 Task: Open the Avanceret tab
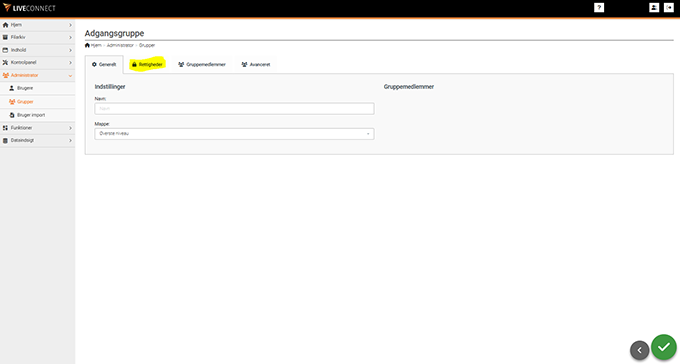[256, 64]
